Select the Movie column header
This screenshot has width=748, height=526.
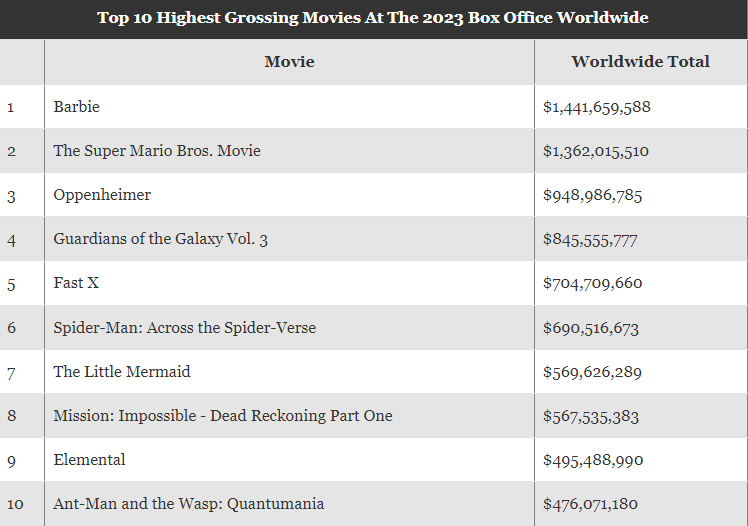tap(289, 62)
